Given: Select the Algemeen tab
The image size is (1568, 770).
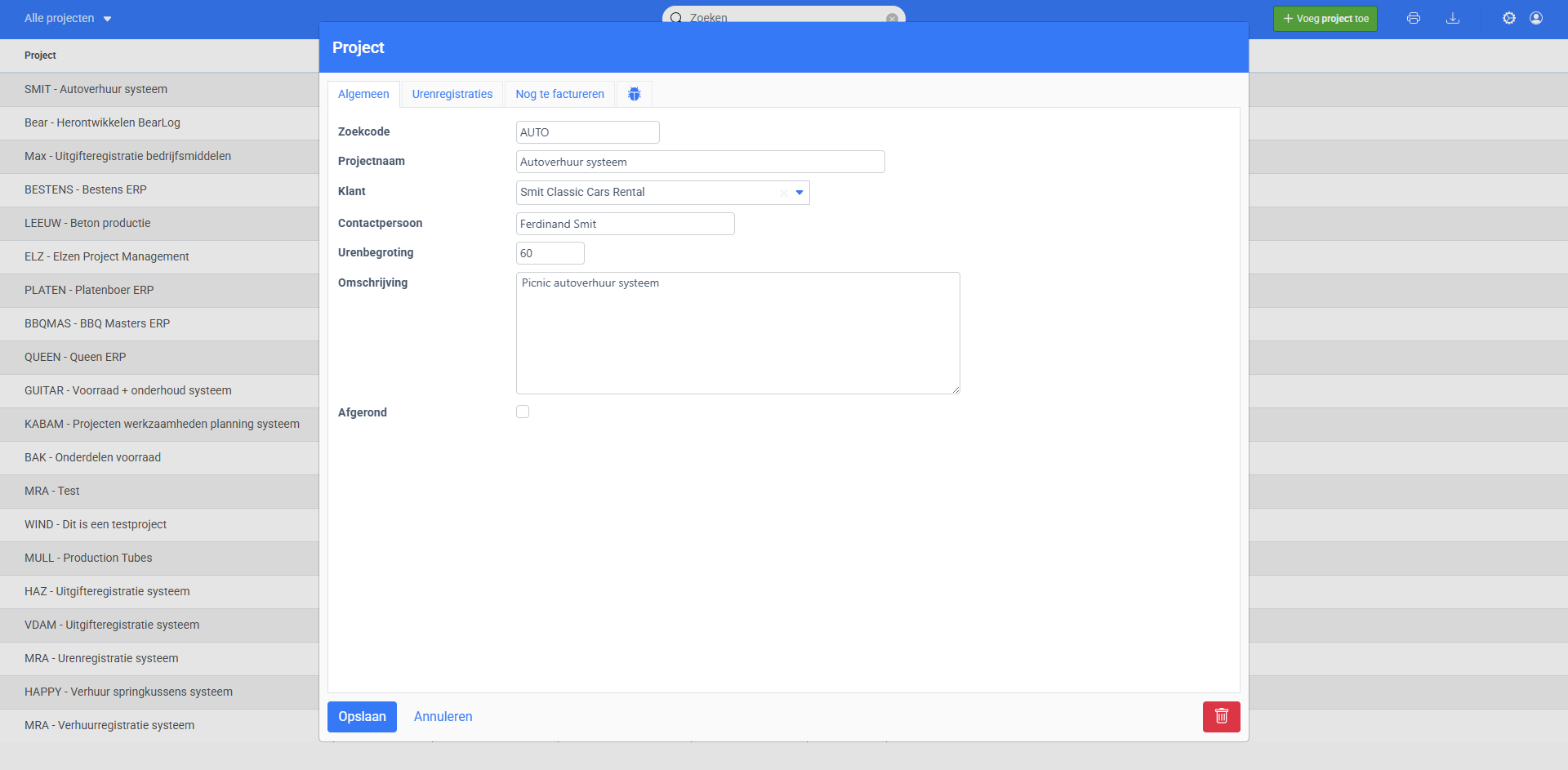Looking at the screenshot, I should click(363, 94).
